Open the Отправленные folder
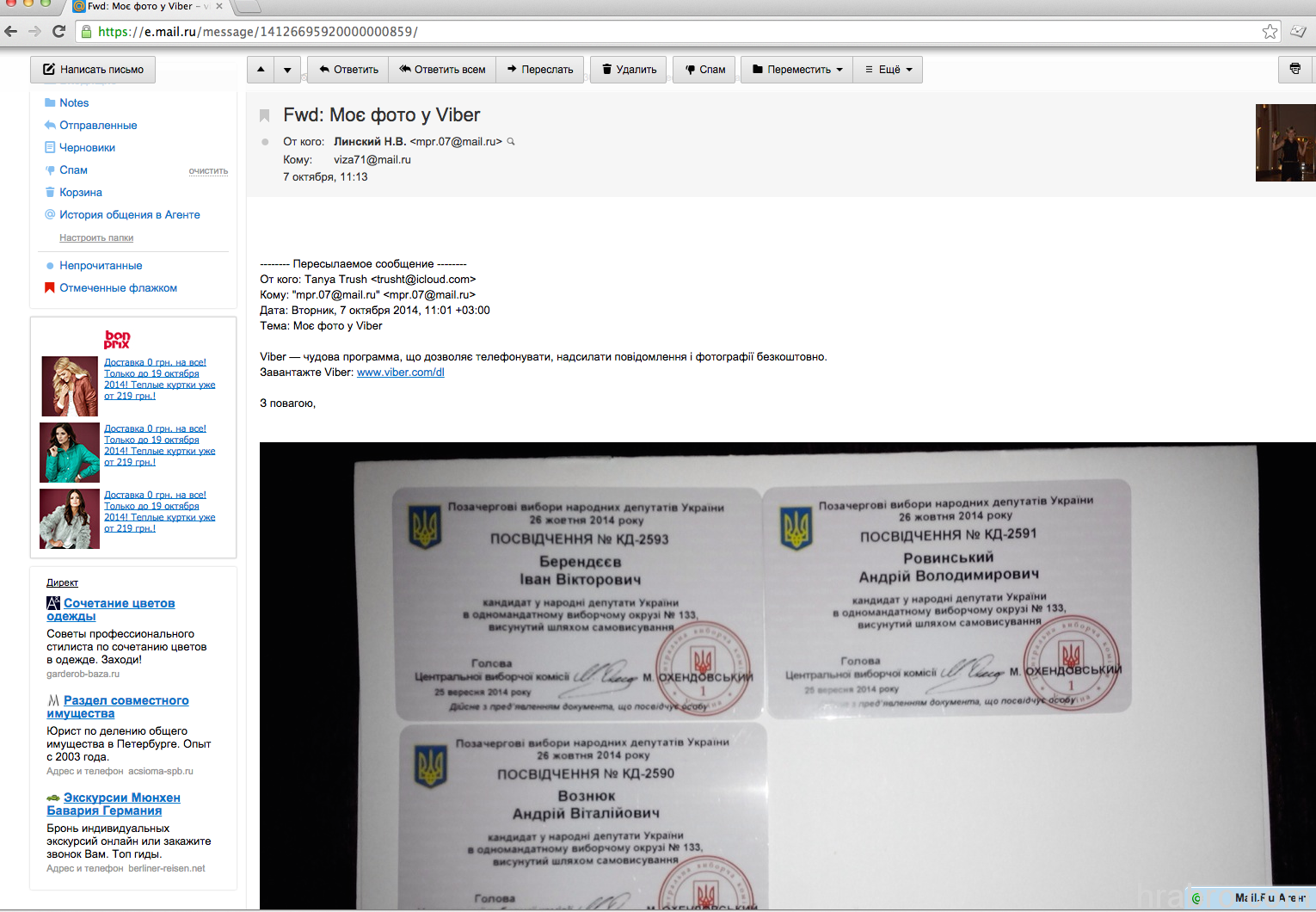Viewport: 1316px width, 912px height. pyautogui.click(x=98, y=126)
